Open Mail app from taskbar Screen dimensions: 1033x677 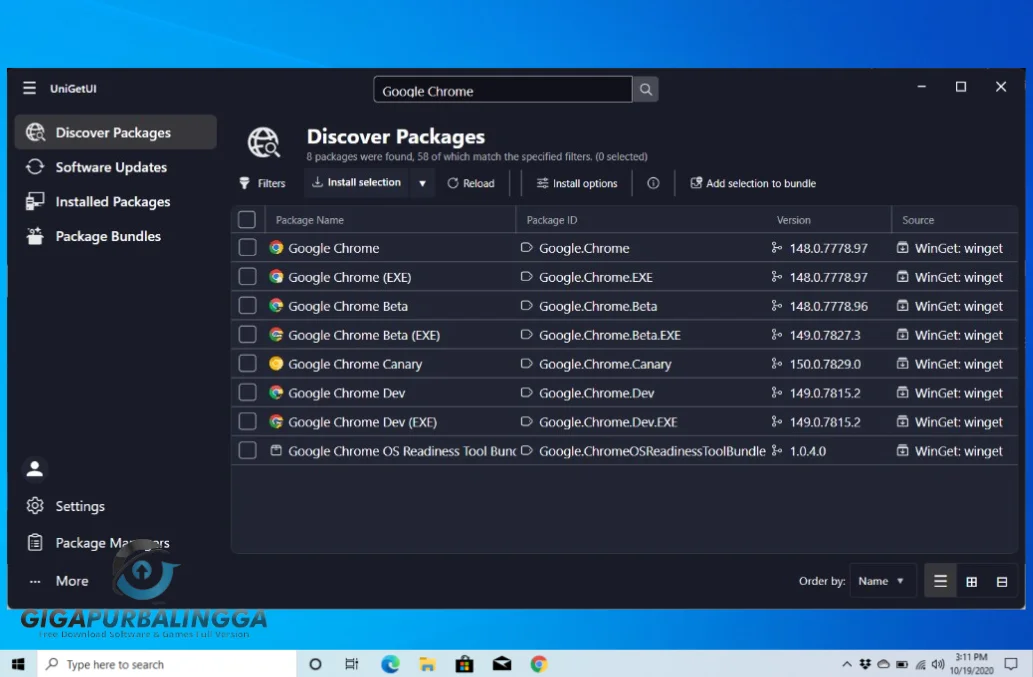[502, 664]
